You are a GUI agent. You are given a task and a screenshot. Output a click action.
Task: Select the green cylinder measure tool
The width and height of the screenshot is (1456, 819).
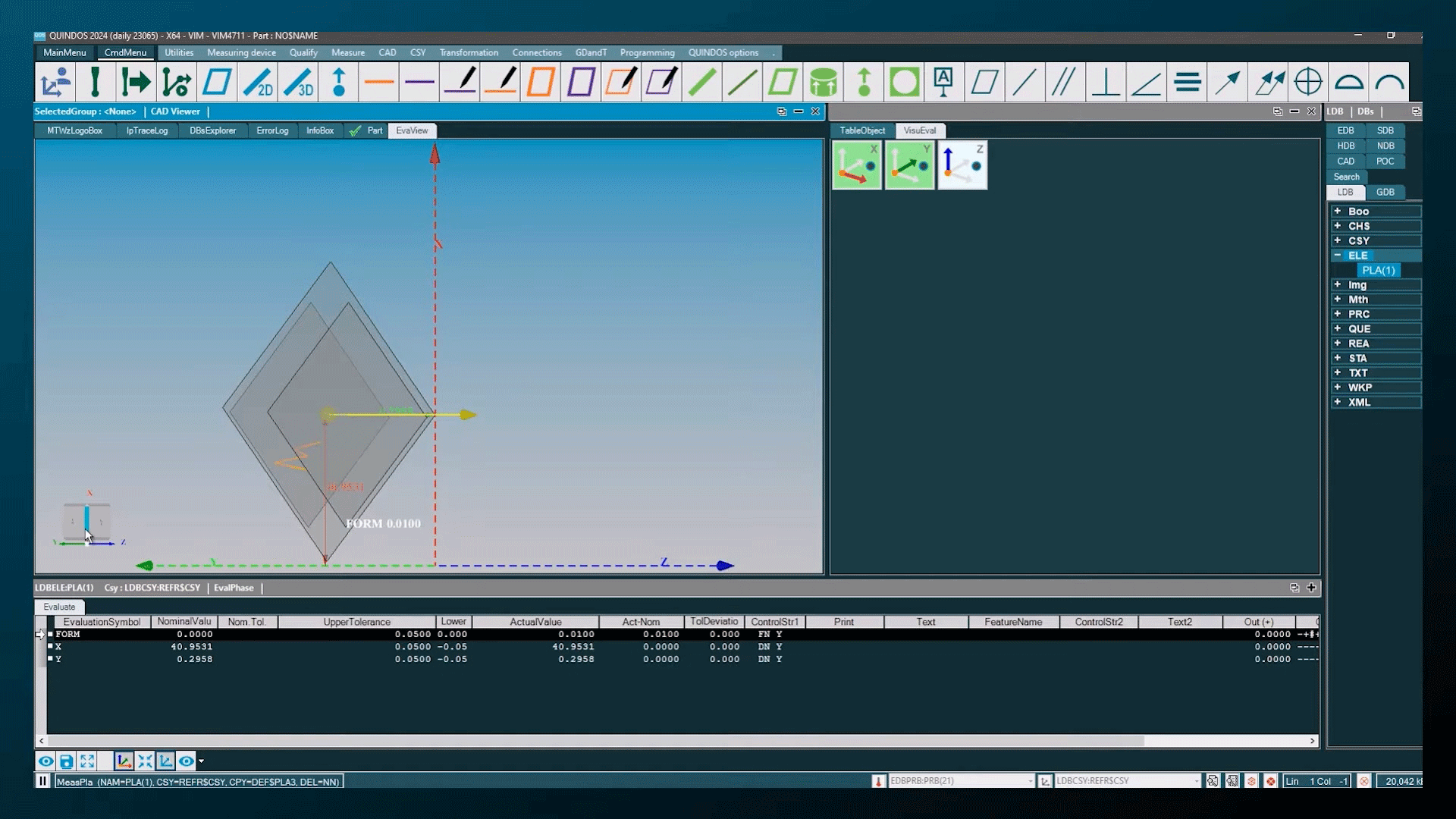(823, 82)
